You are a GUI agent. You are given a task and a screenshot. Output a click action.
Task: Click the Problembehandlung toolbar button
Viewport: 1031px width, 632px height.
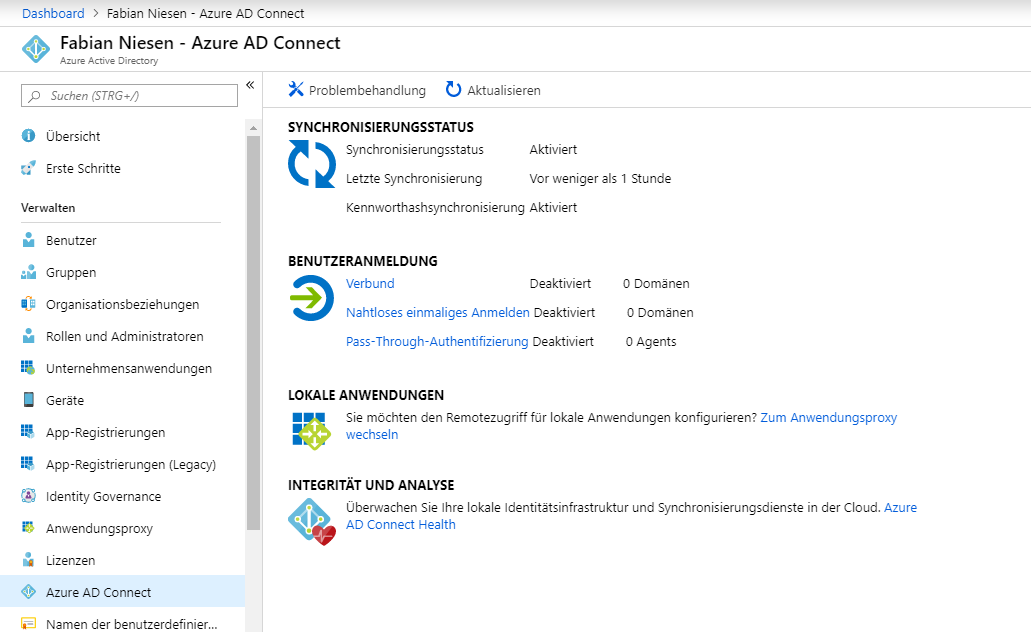(x=357, y=90)
